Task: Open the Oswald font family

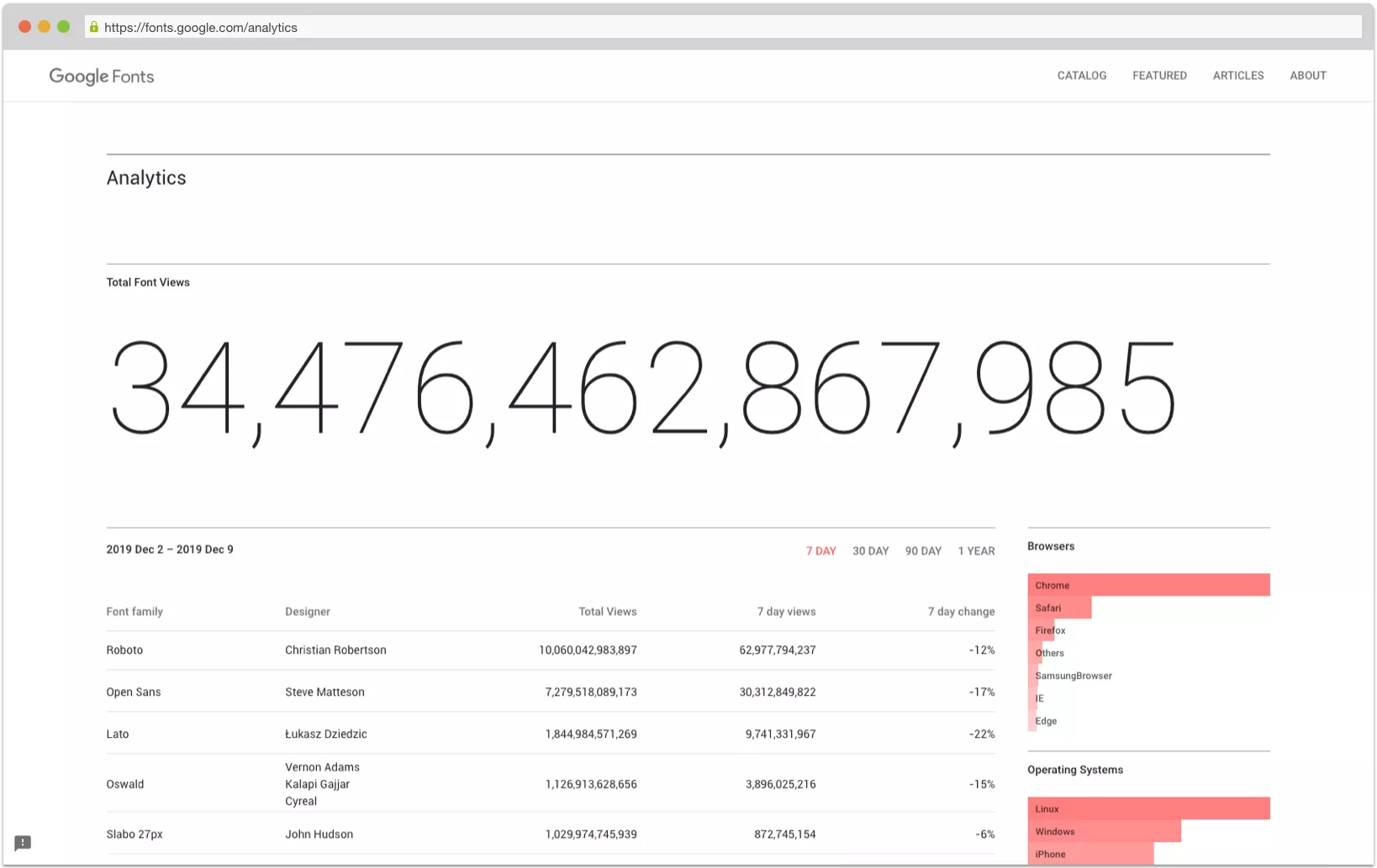Action: click(x=125, y=785)
